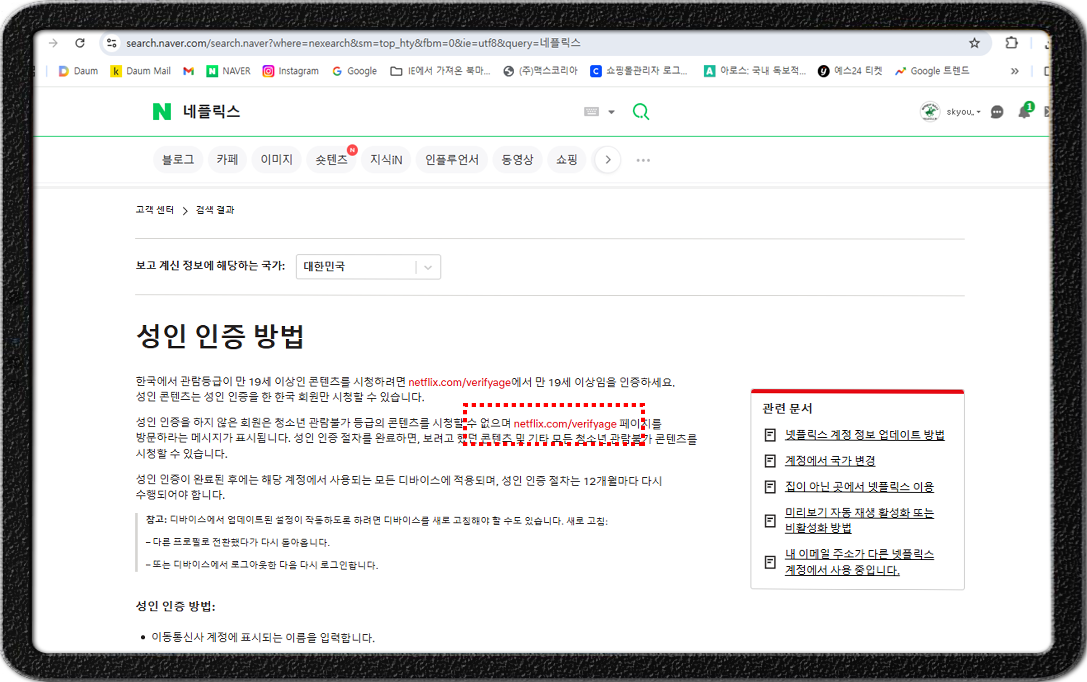Open 미리보기 자동 재생 활성화 article

(859, 520)
